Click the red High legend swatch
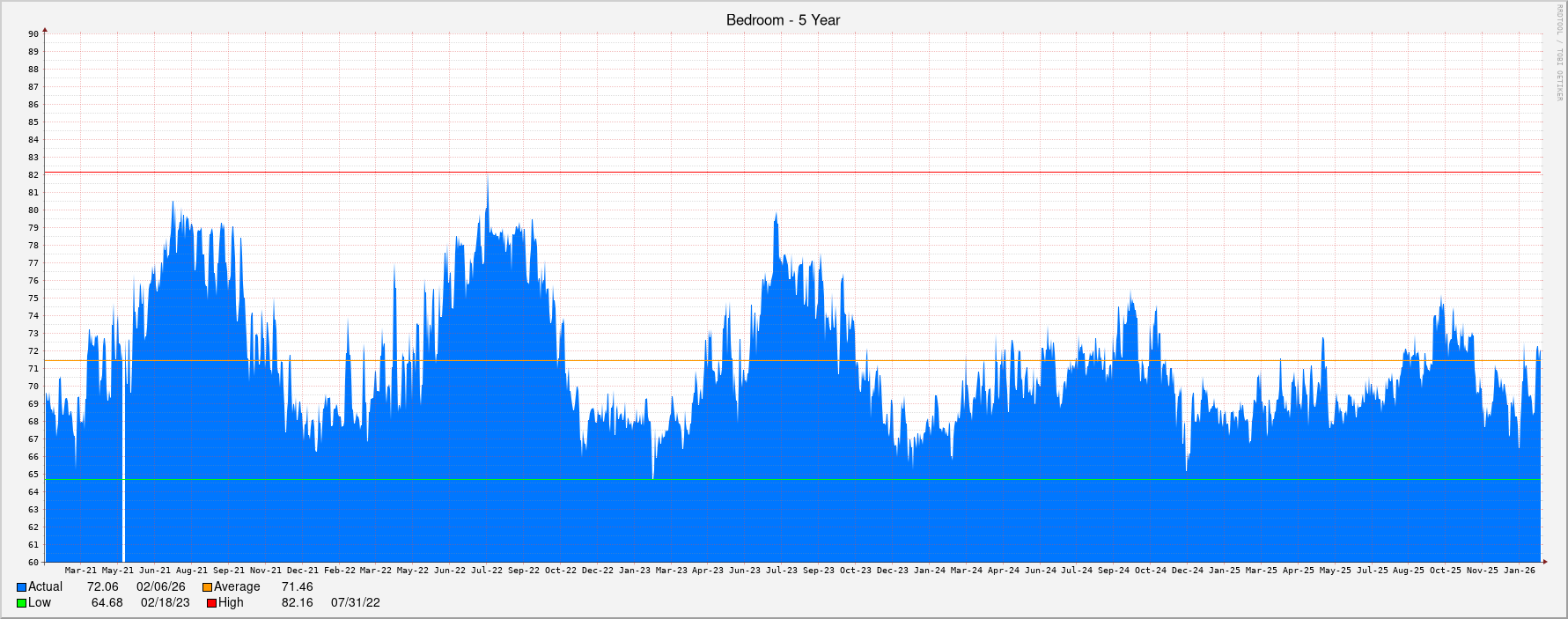Image resolution: width=1568 pixels, height=619 pixels. tap(211, 603)
